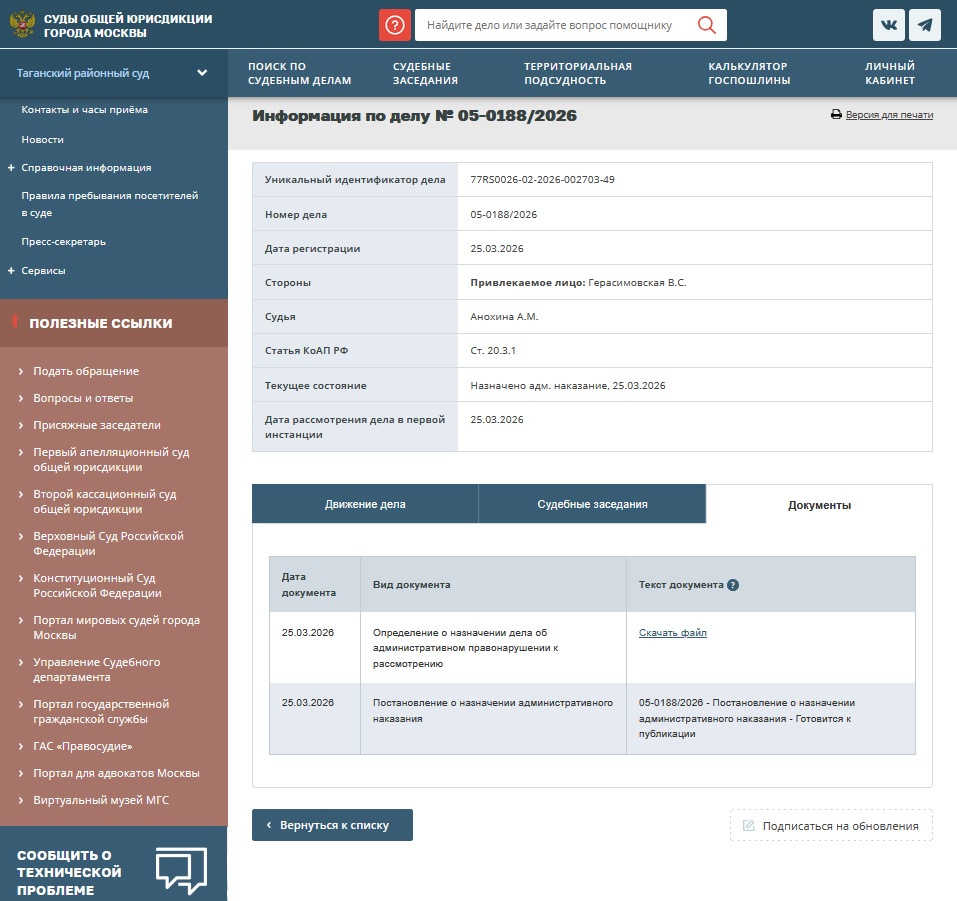
Task: Click the magnifying glass search icon
Action: pos(706,25)
